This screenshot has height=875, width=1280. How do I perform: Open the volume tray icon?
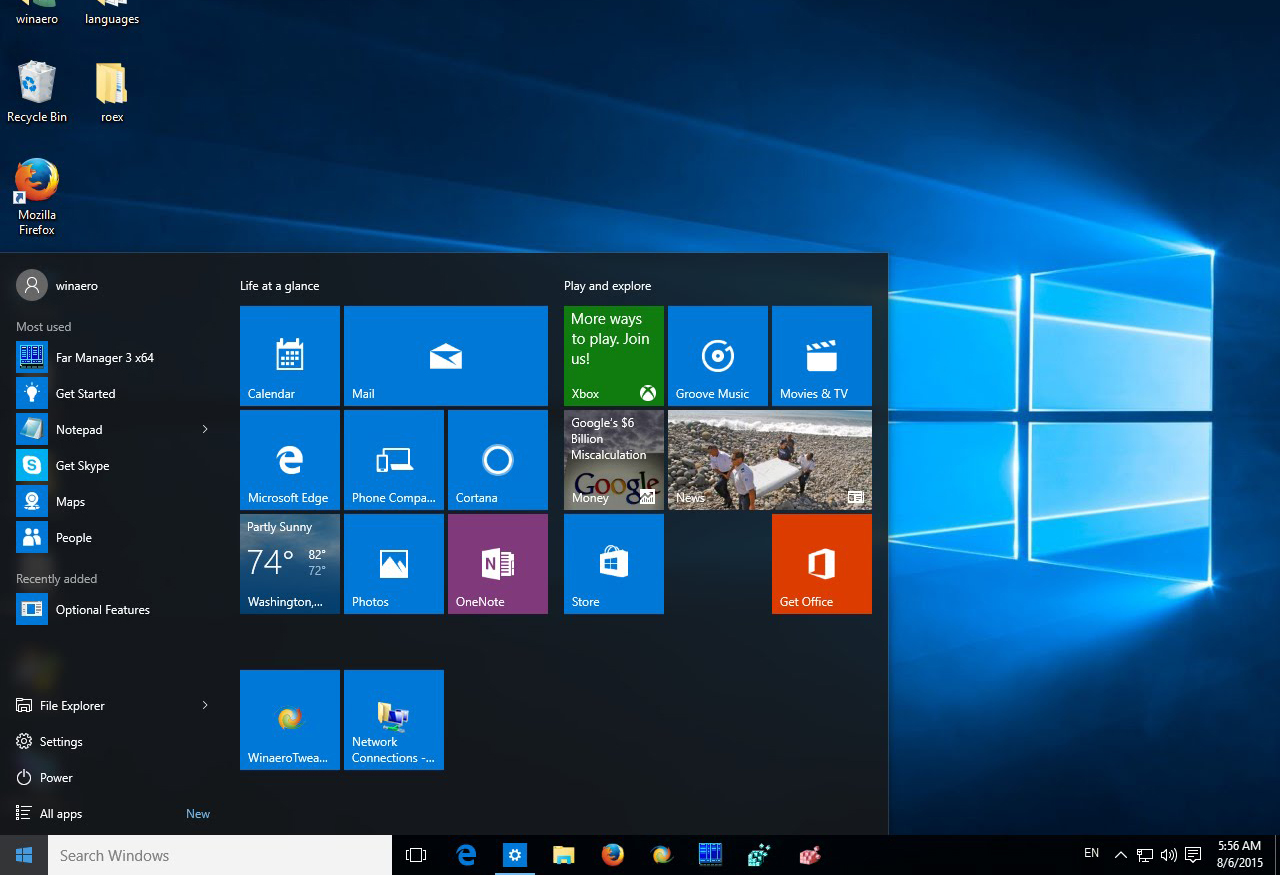pyautogui.click(x=1169, y=855)
